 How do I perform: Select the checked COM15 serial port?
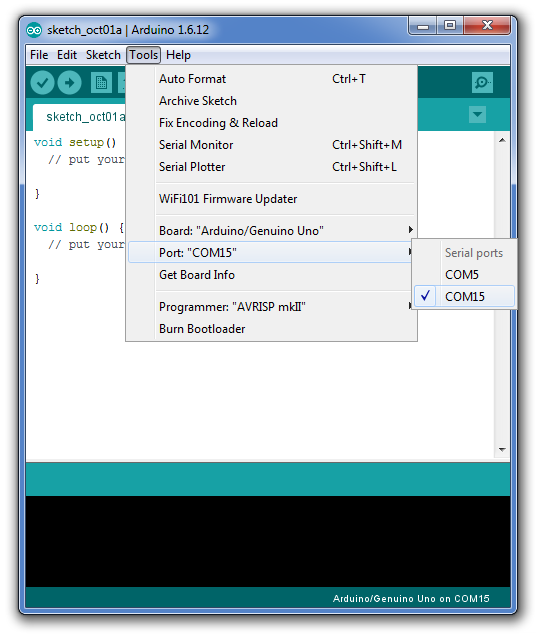pos(465,296)
